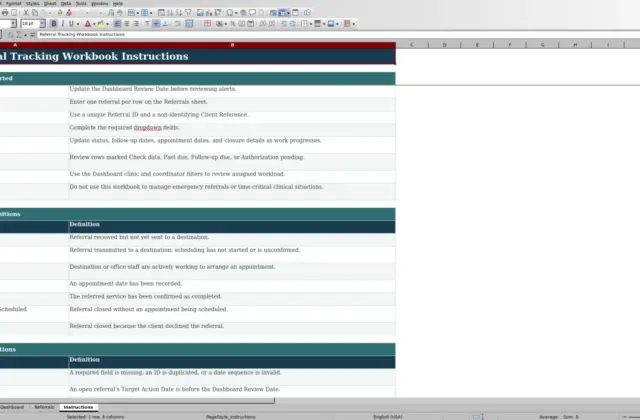
Task: Open the font color dropdown arrow
Action: [94, 24]
